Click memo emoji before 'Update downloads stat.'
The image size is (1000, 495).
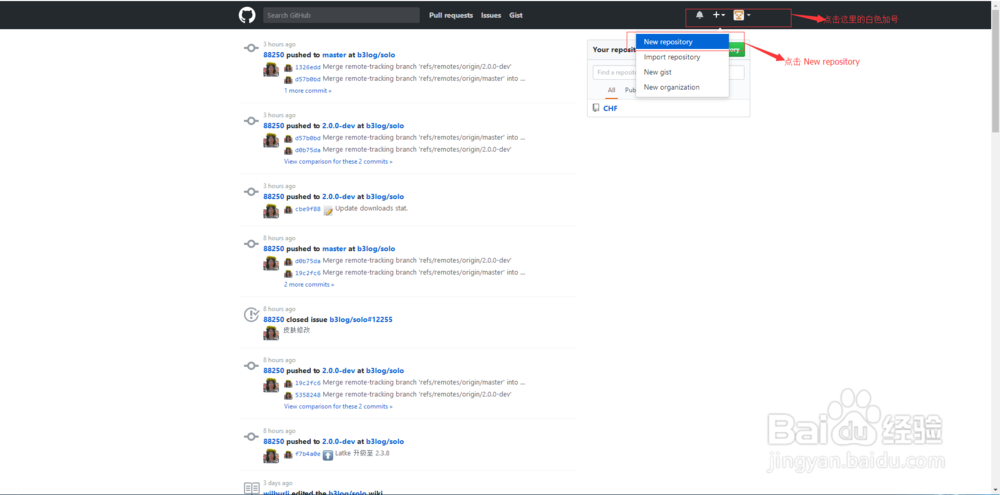click(x=328, y=210)
